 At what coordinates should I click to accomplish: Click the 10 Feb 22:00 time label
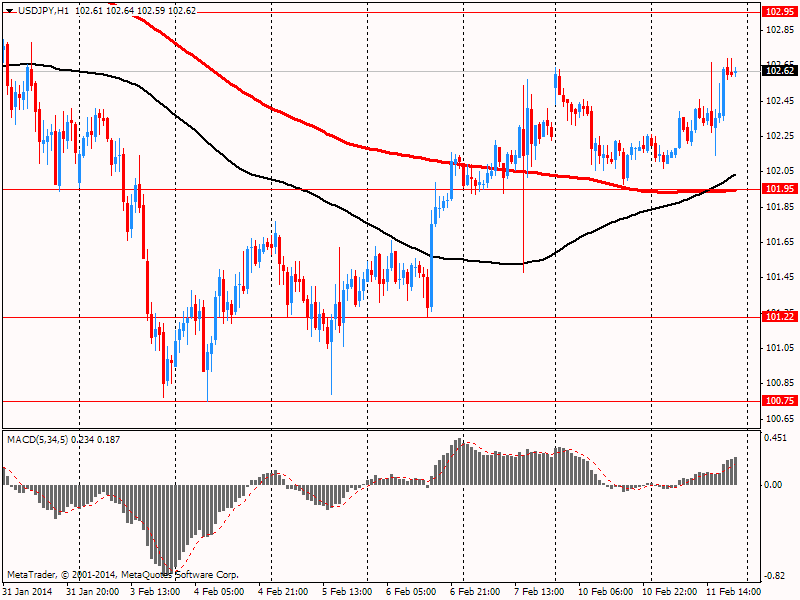669,591
